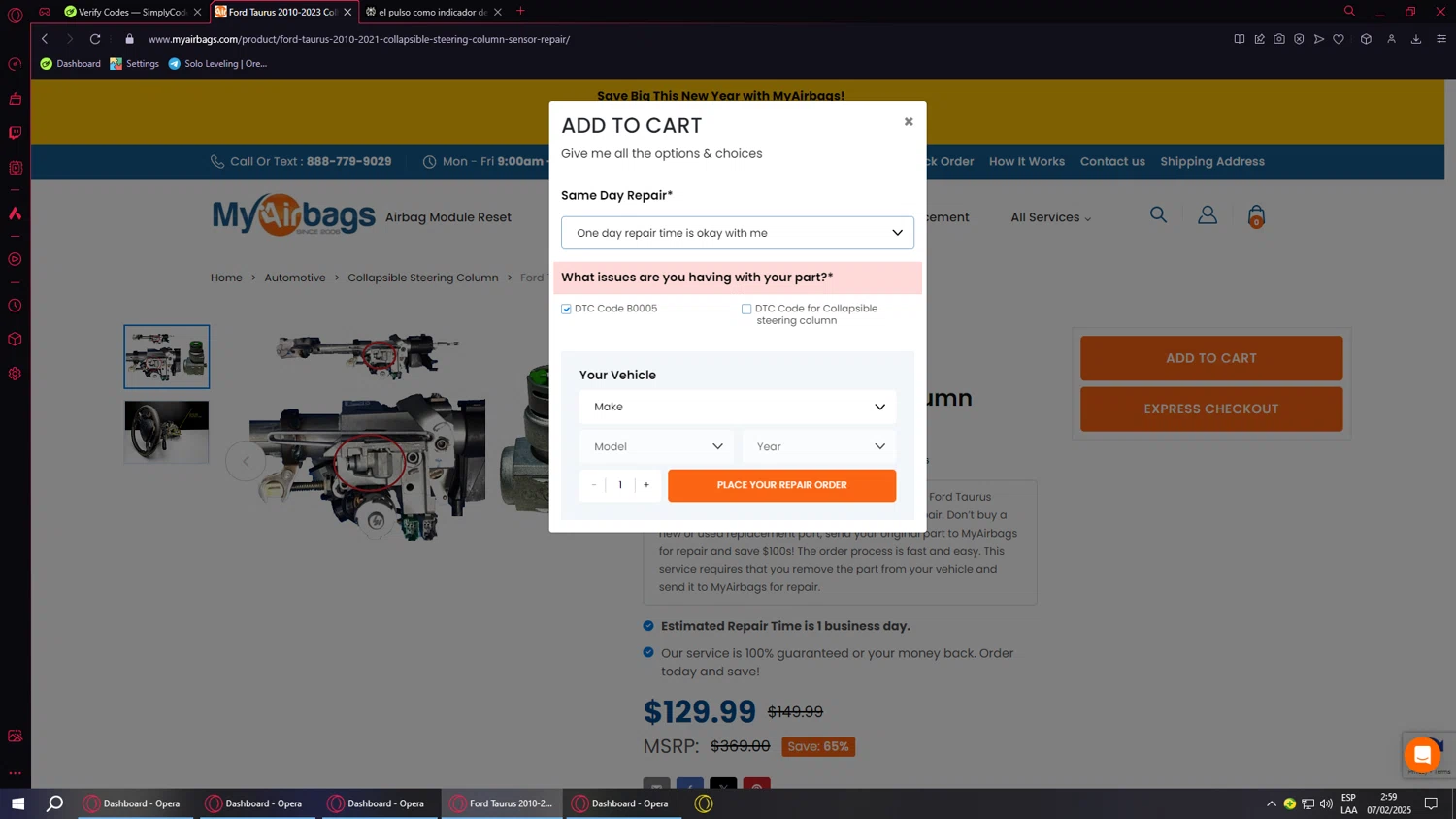
Task: Click the Express Checkout button
Action: (1211, 409)
